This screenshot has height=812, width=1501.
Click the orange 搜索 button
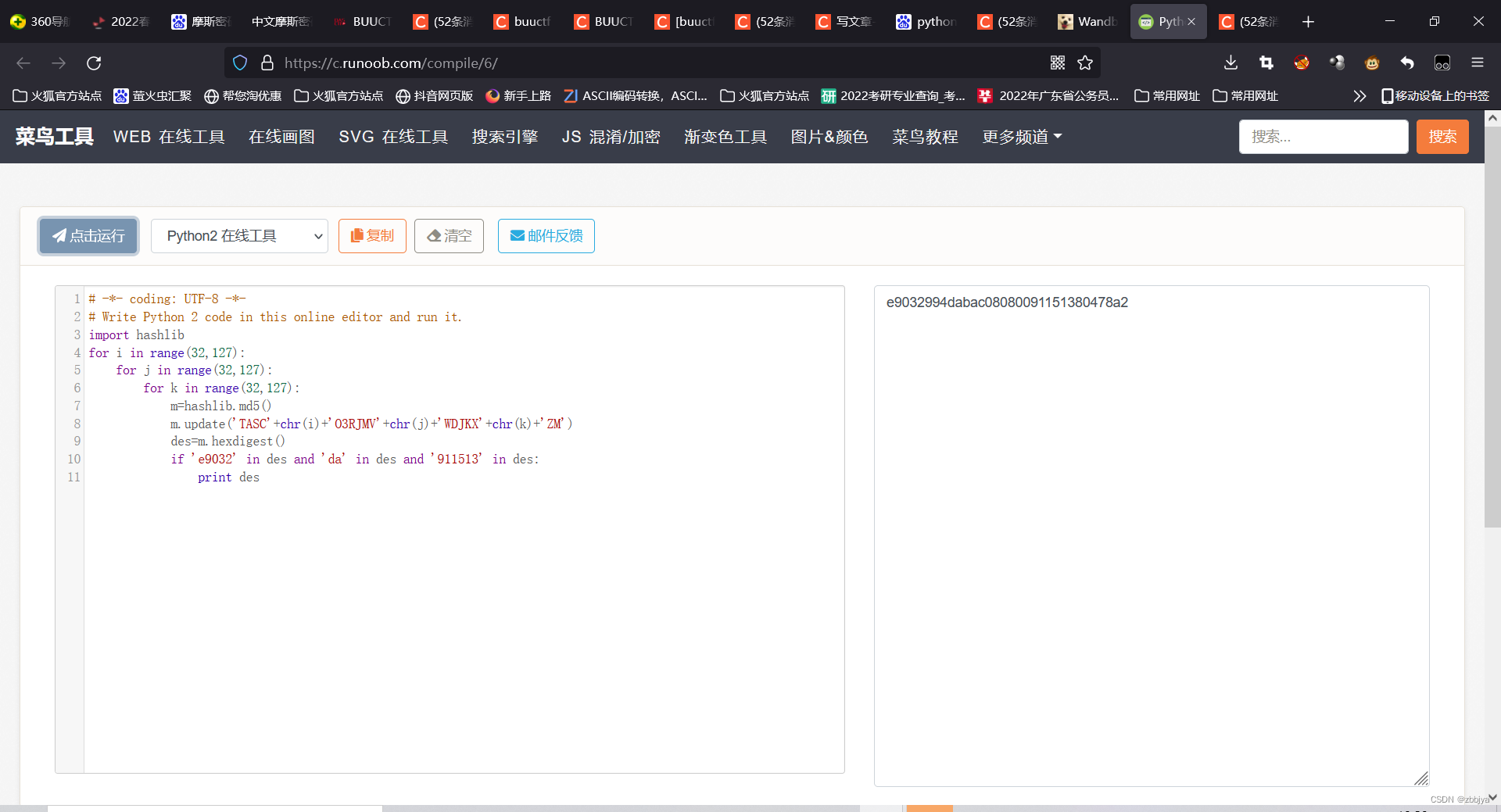(x=1442, y=137)
